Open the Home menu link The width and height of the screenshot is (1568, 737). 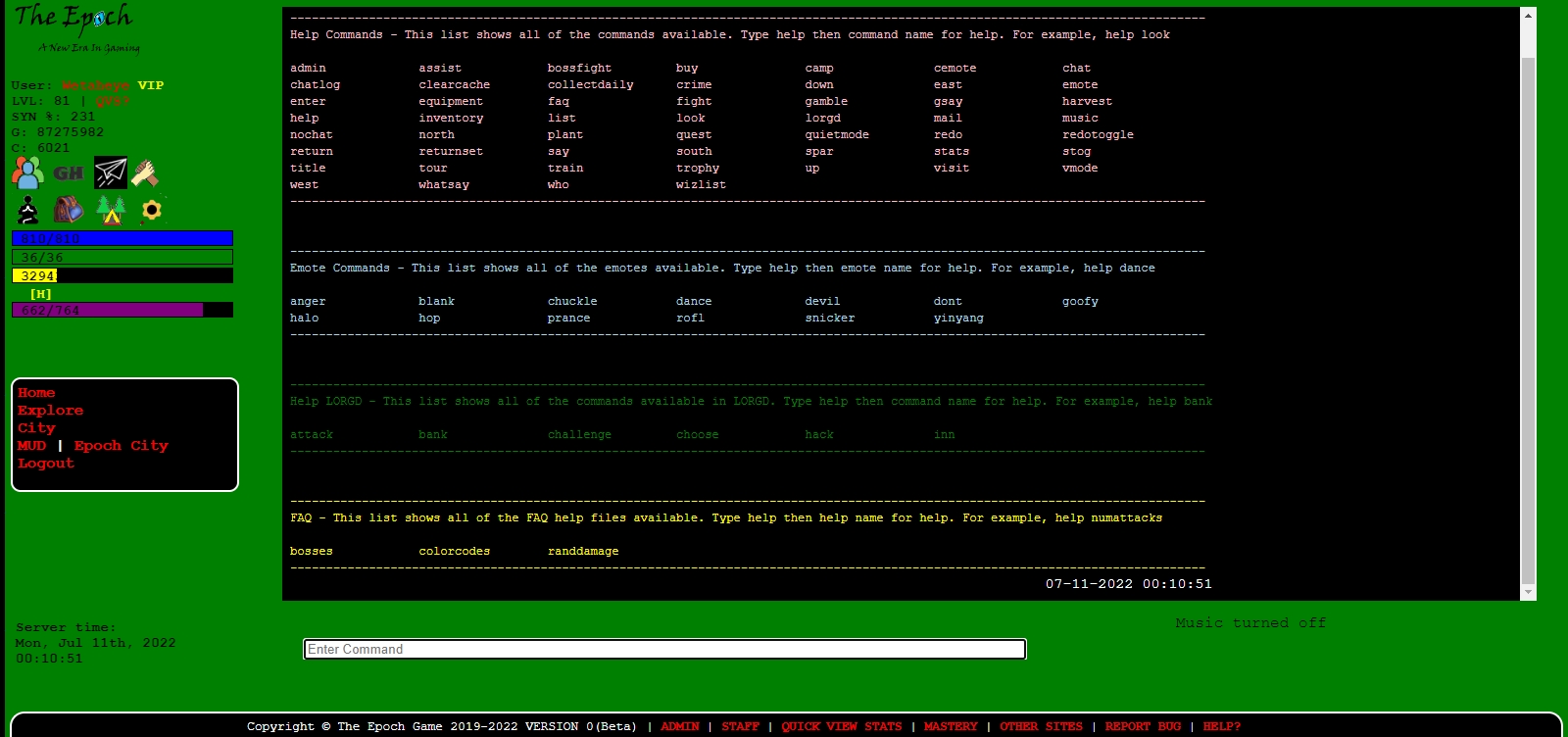pos(36,393)
